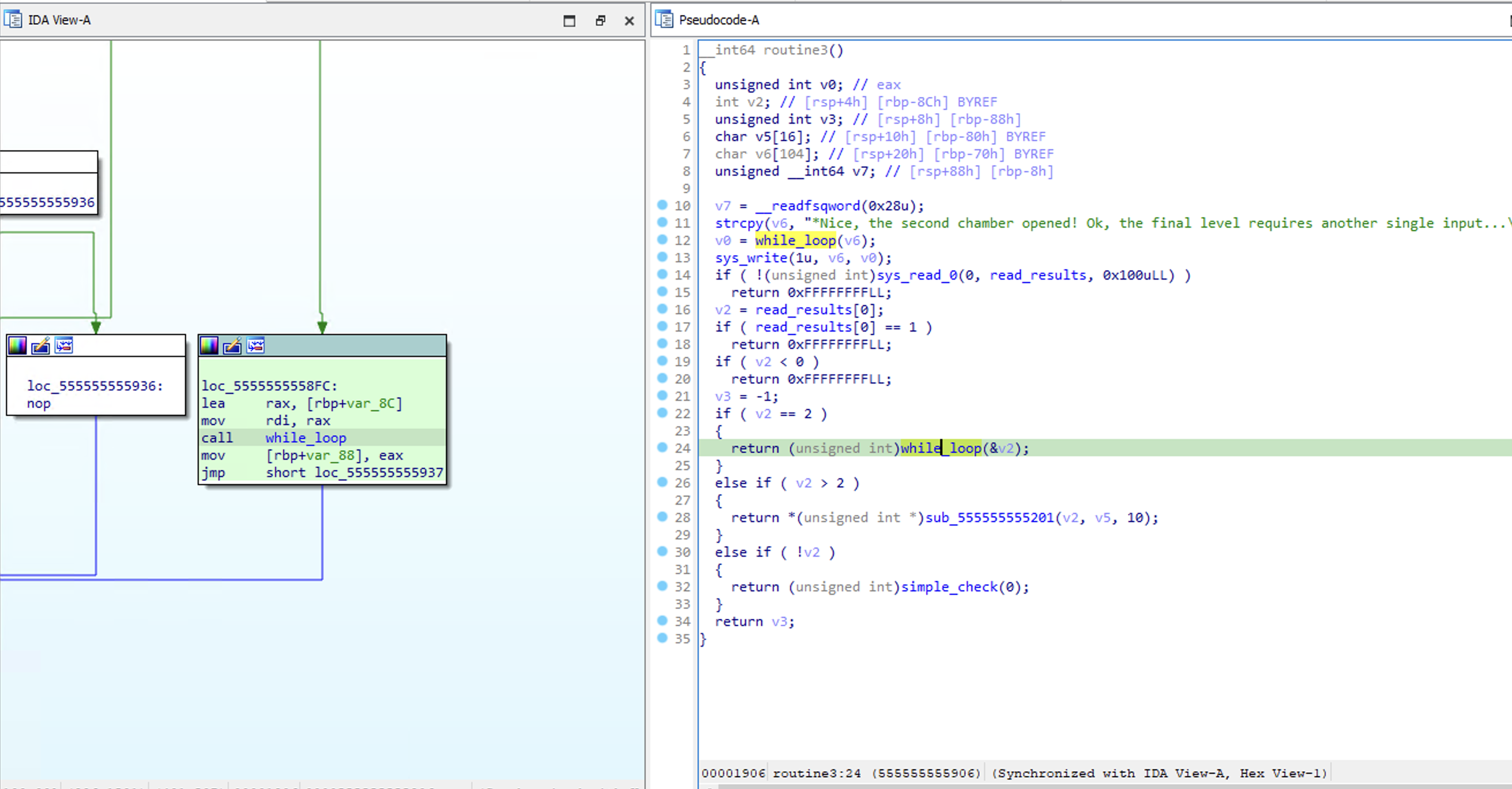Image resolution: width=1512 pixels, height=789 pixels.
Task: Click status bar 'routine3:24' entry
Action: (x=817, y=773)
